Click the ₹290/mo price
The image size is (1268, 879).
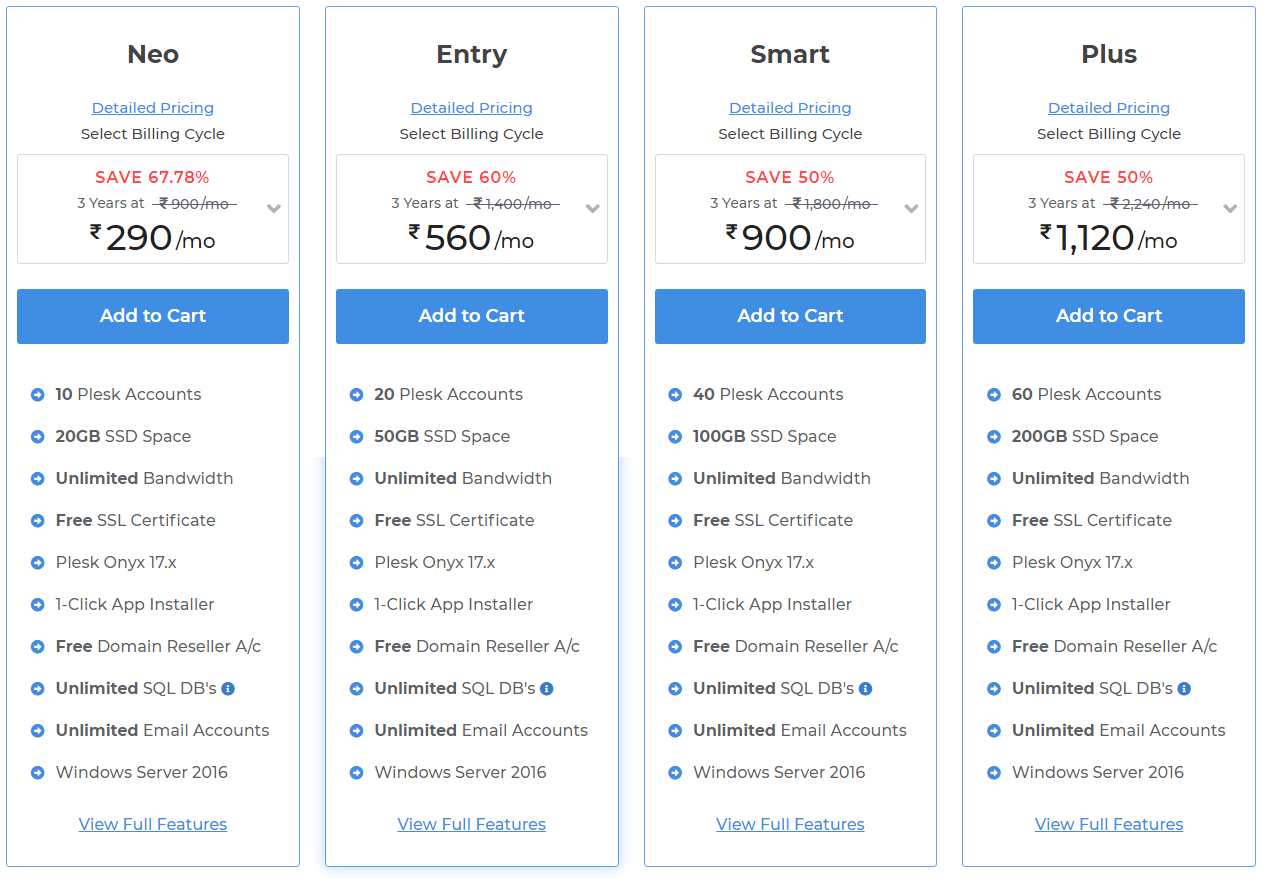click(x=153, y=237)
